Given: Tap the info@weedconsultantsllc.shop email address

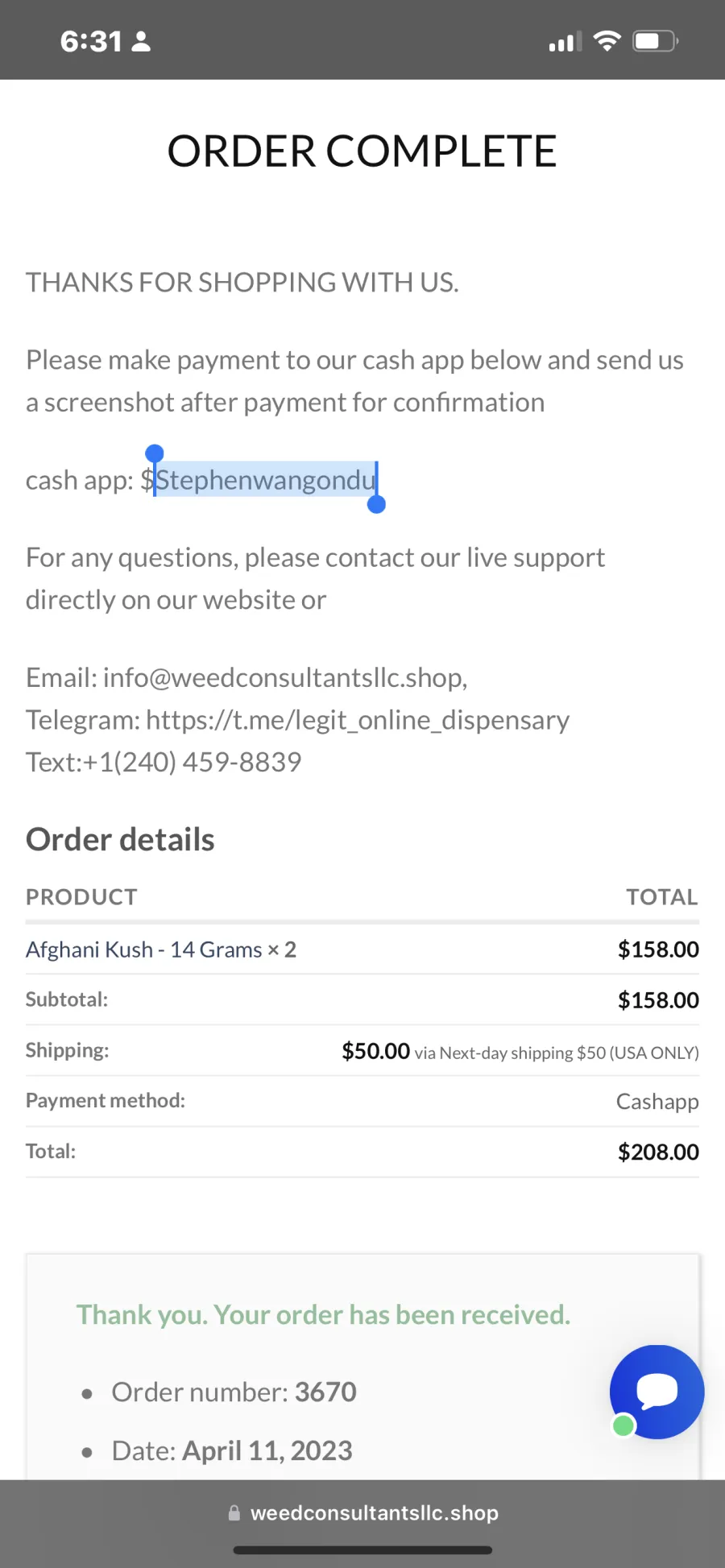Looking at the screenshot, I should tap(284, 677).
